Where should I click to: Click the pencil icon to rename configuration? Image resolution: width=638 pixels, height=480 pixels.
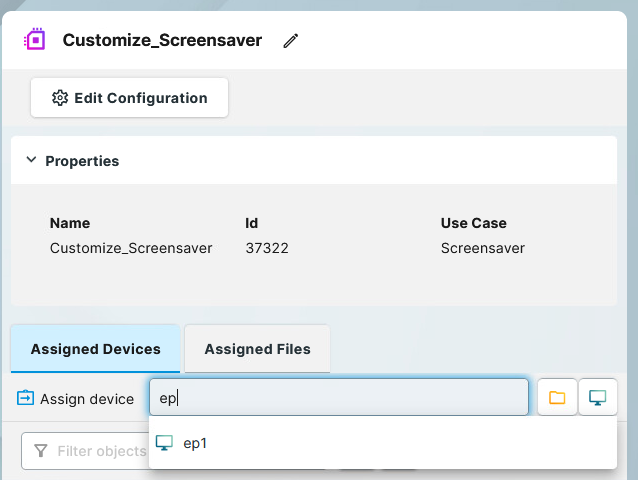[291, 41]
